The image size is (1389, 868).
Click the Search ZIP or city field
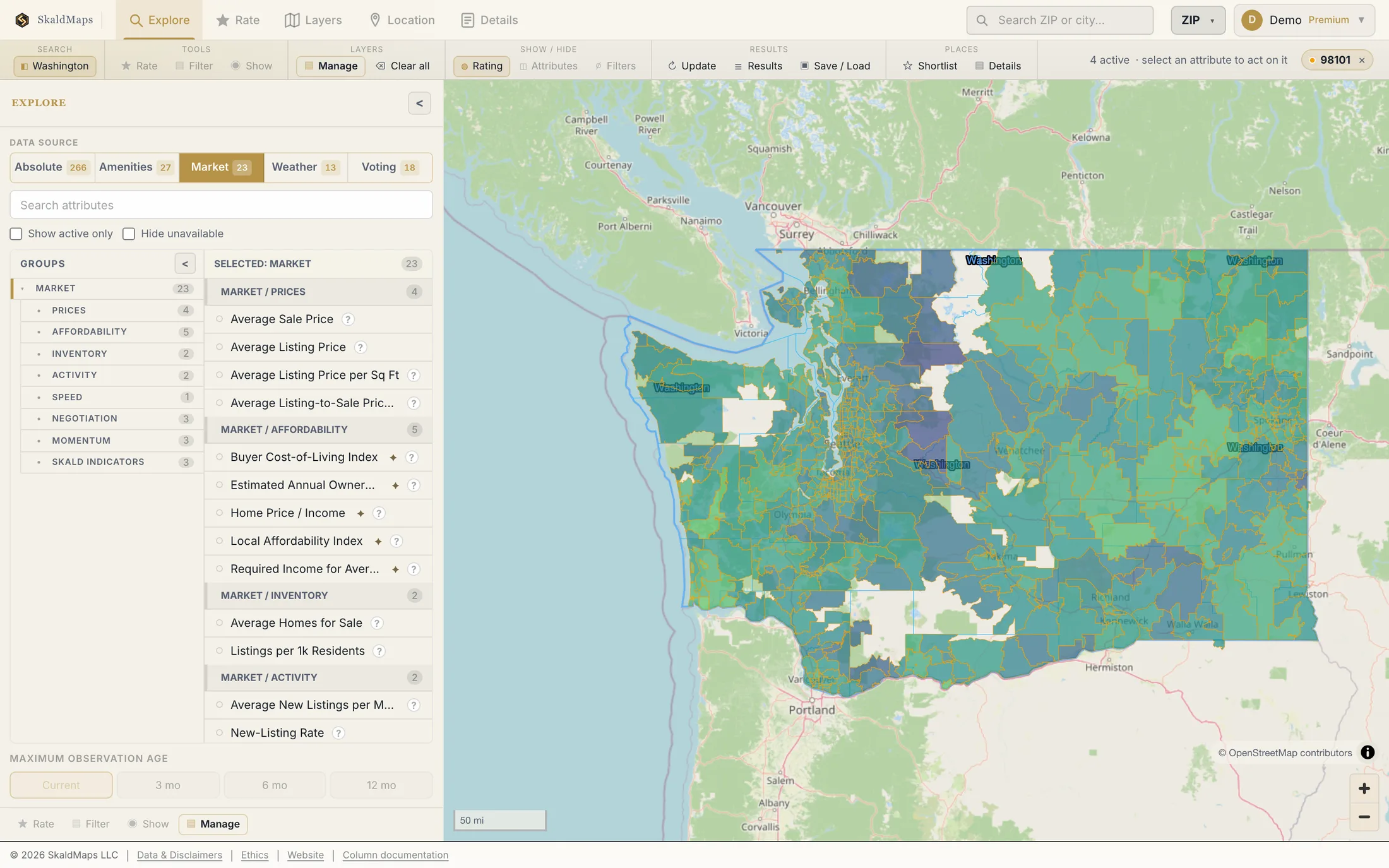(x=1059, y=20)
